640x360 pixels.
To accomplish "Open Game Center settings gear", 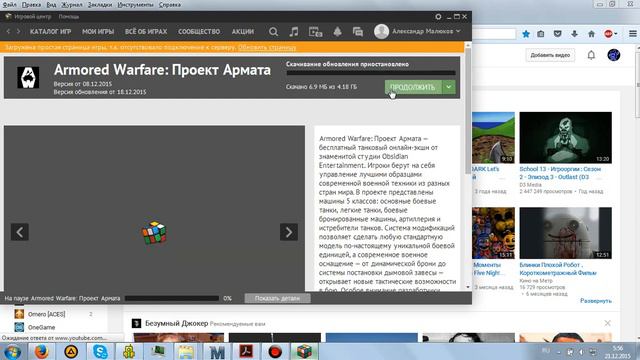I will 438,17.
